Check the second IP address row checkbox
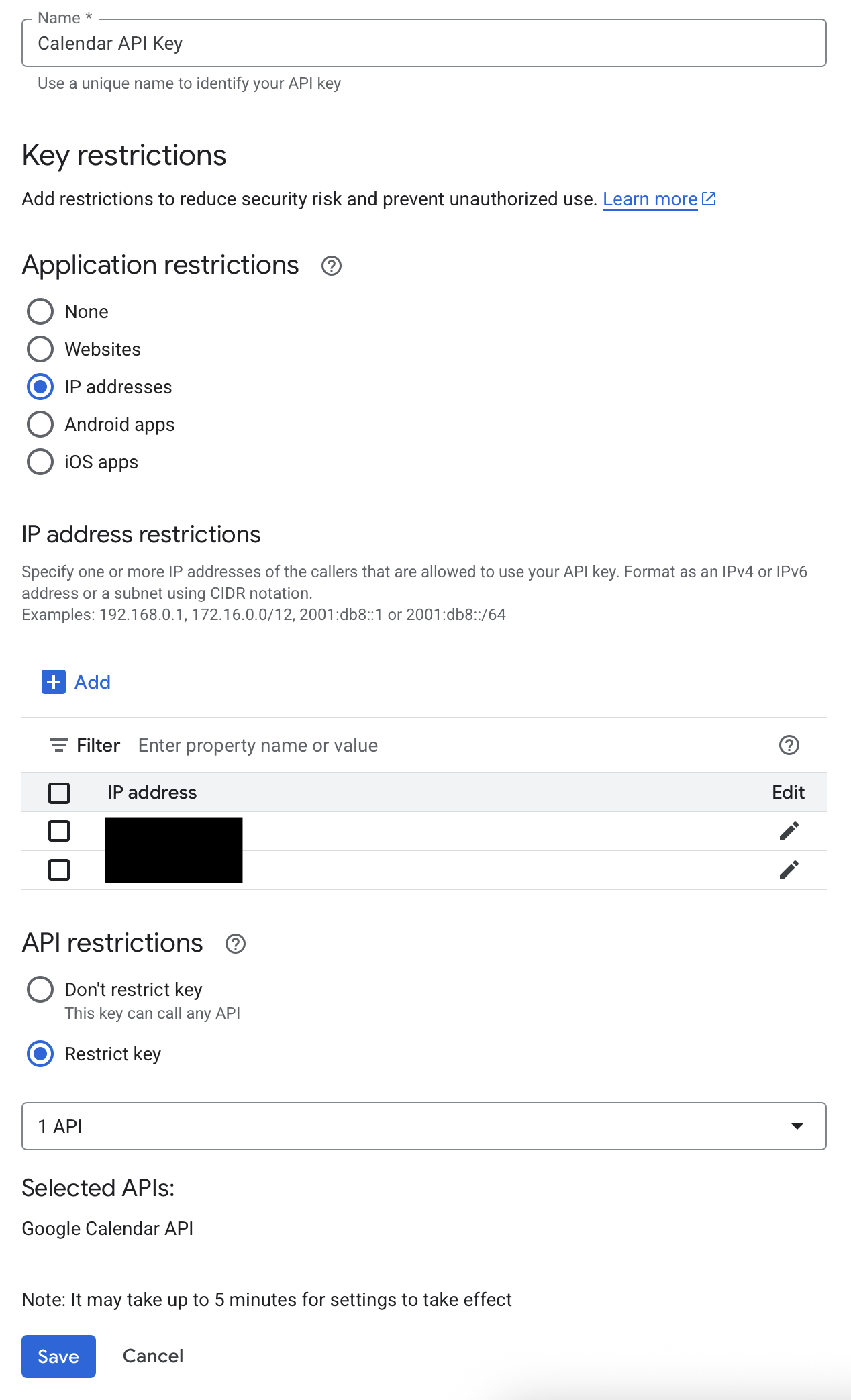Image resolution: width=851 pixels, height=1400 pixels. tap(59, 870)
